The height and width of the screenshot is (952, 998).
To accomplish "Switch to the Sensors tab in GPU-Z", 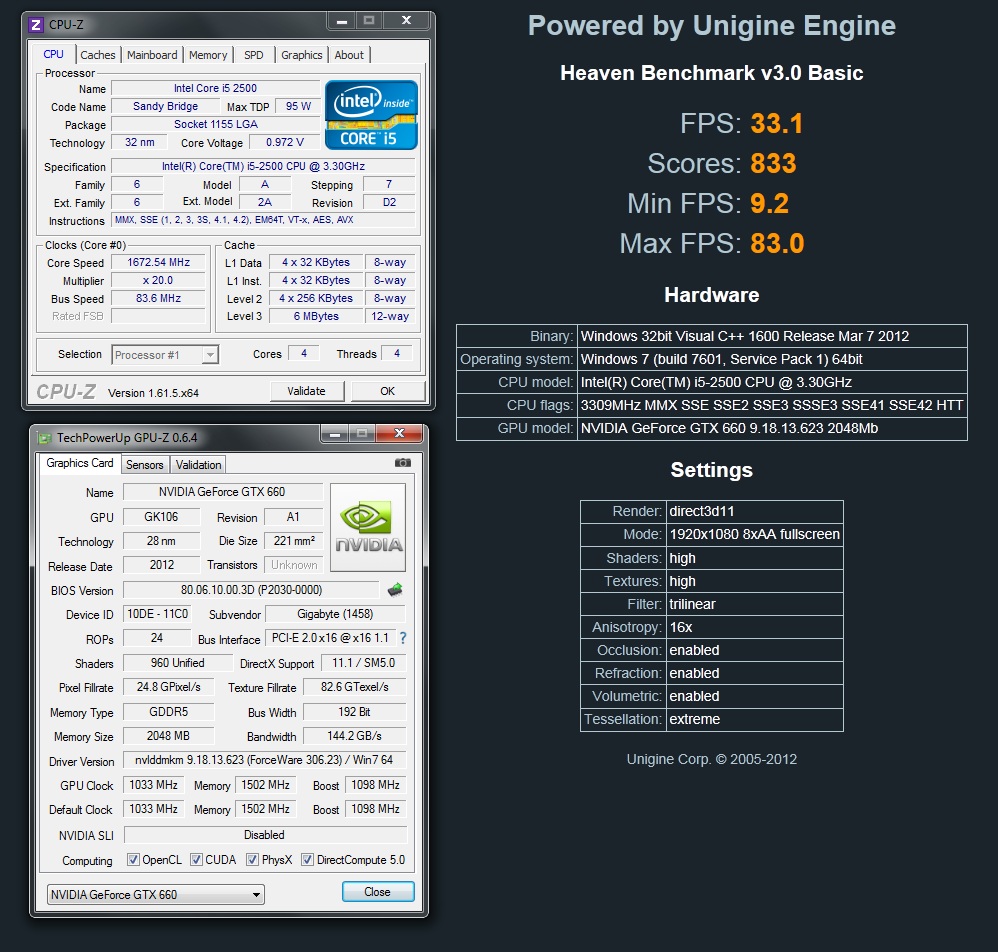I will pyautogui.click(x=144, y=465).
